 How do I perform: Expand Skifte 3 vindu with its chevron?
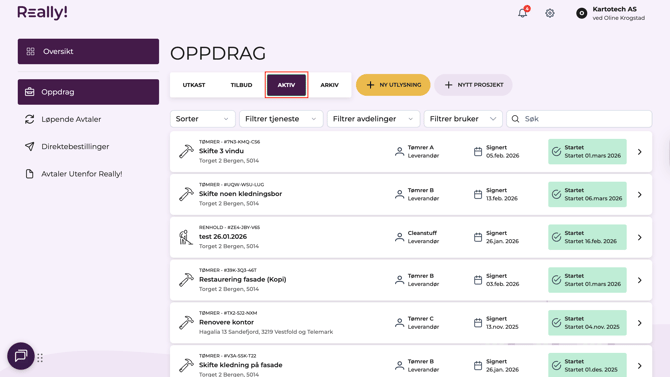[640, 152]
